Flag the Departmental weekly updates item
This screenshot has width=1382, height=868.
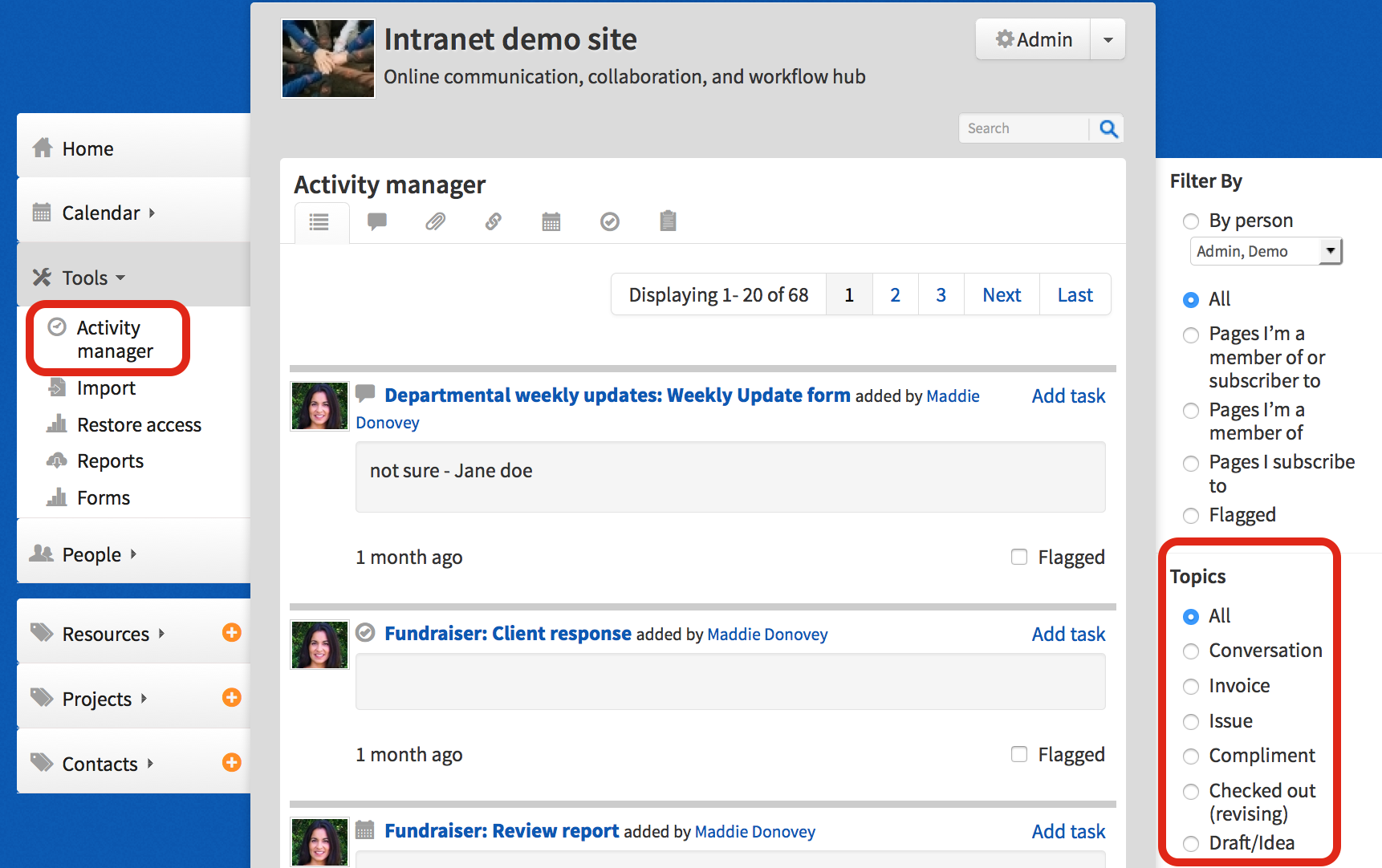tap(1019, 557)
